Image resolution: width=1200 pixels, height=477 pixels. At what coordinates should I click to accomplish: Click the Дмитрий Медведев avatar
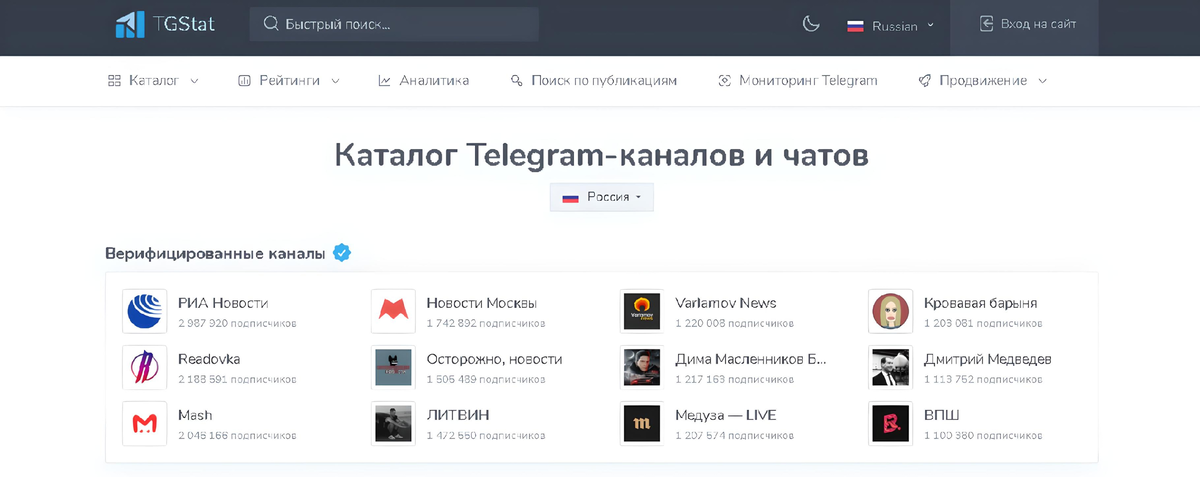(890, 367)
